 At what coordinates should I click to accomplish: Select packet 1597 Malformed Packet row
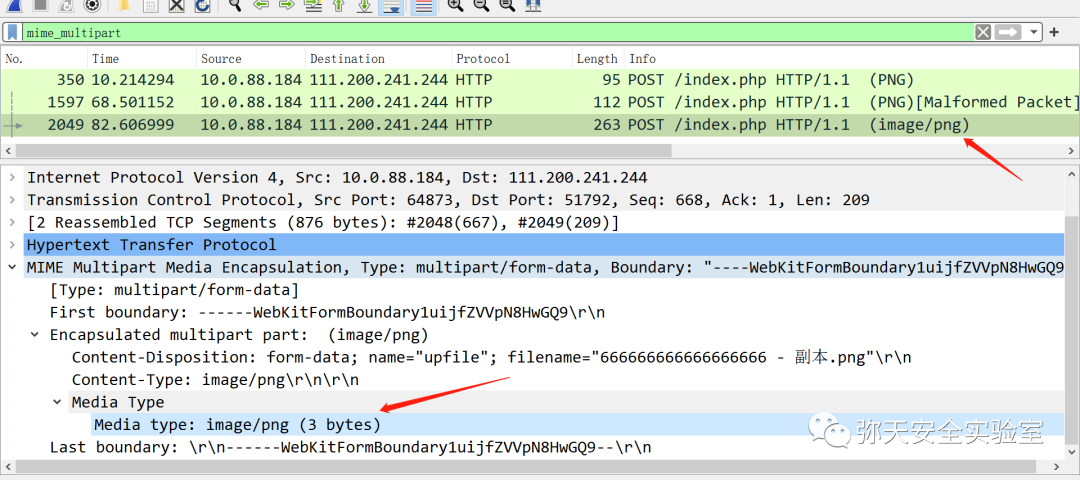point(540,103)
